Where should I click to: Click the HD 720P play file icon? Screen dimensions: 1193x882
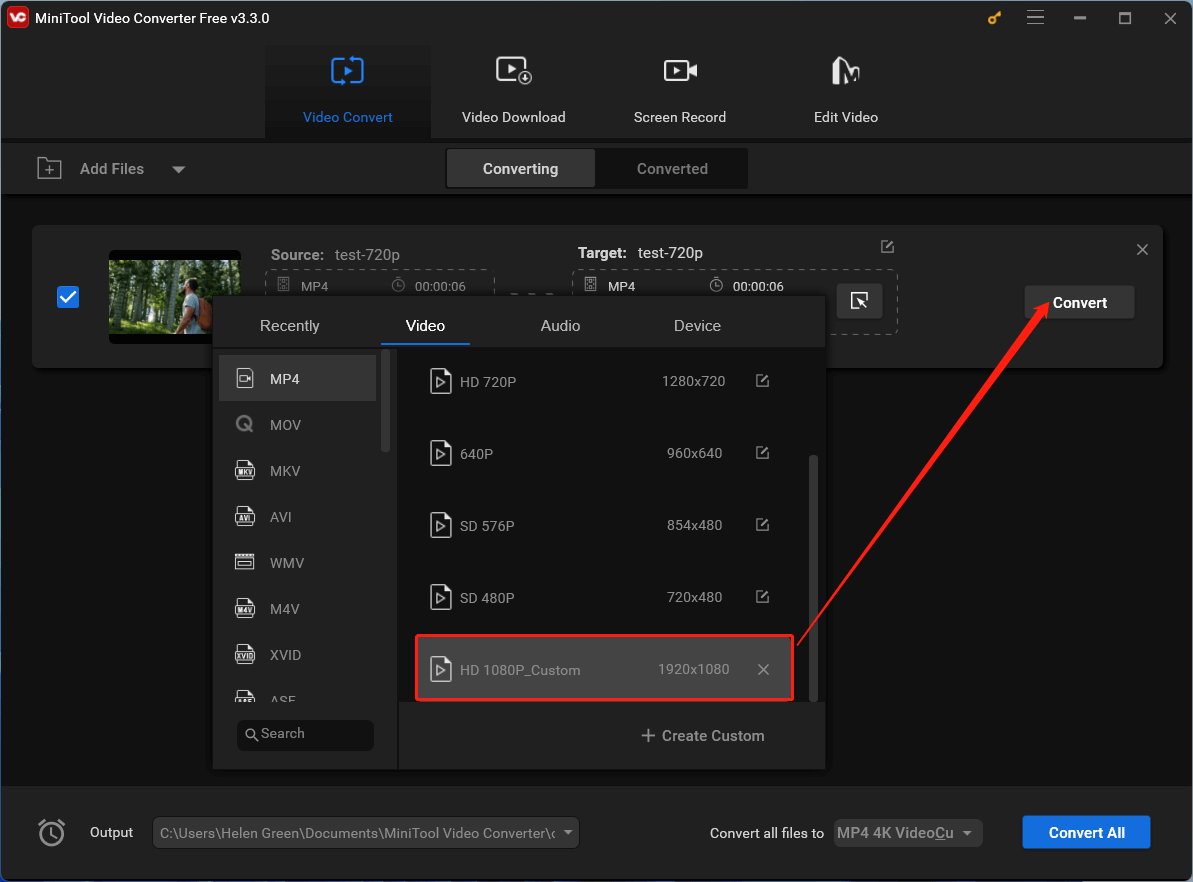click(x=441, y=381)
